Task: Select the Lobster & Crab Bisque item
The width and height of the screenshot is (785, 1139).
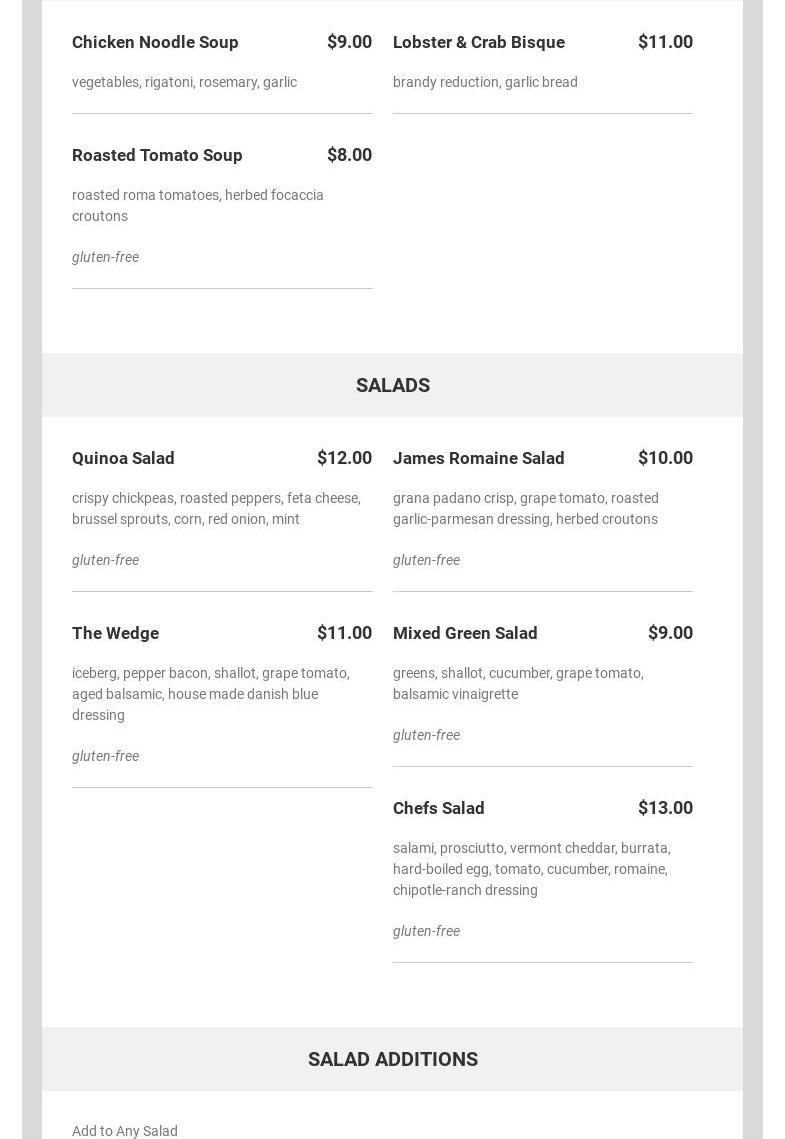Action: coord(478,42)
